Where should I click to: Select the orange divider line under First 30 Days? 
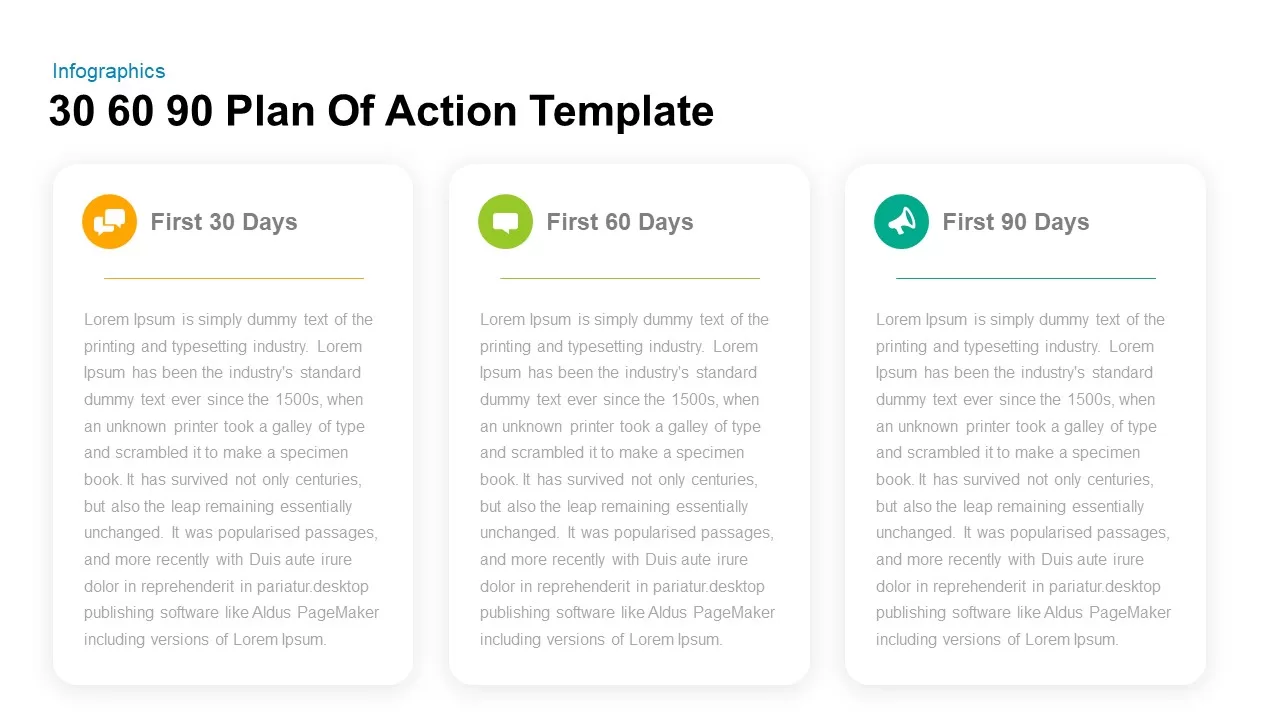pos(234,278)
